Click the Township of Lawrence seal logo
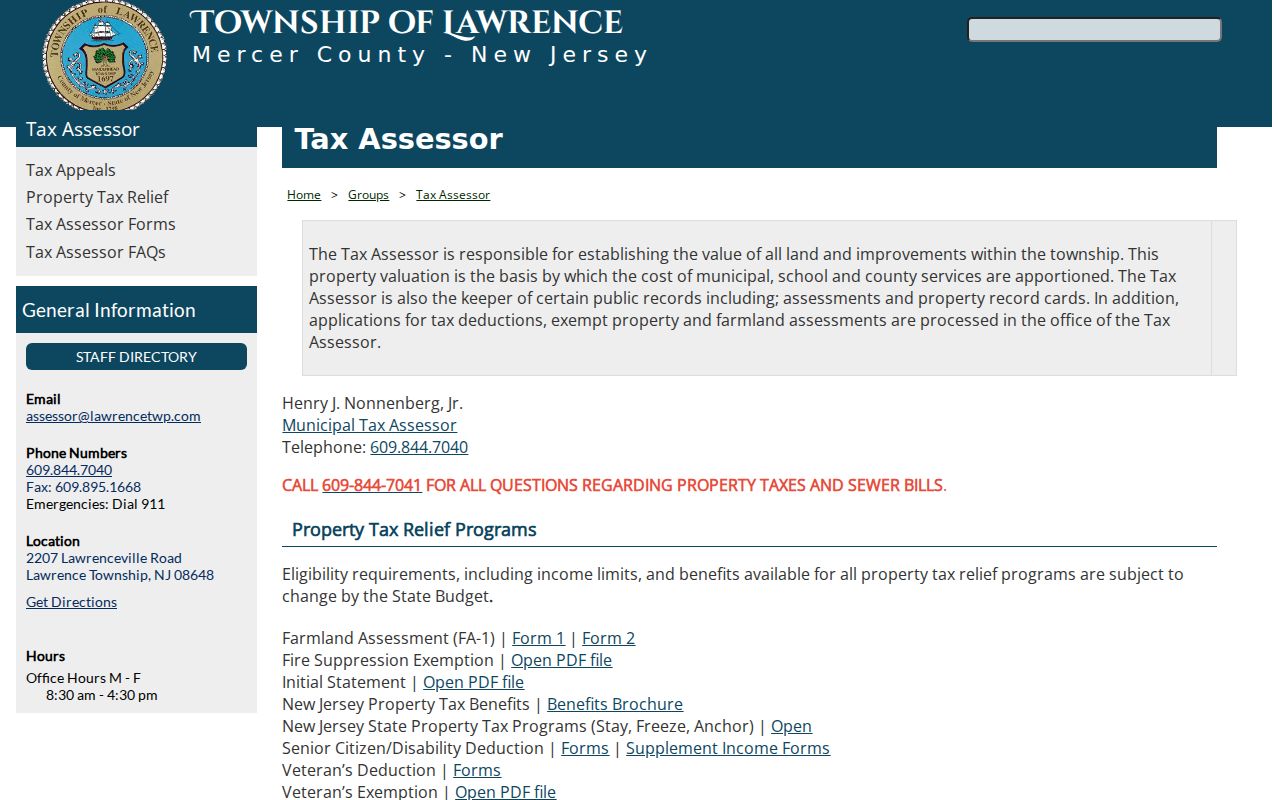The image size is (1280, 800). point(104,56)
